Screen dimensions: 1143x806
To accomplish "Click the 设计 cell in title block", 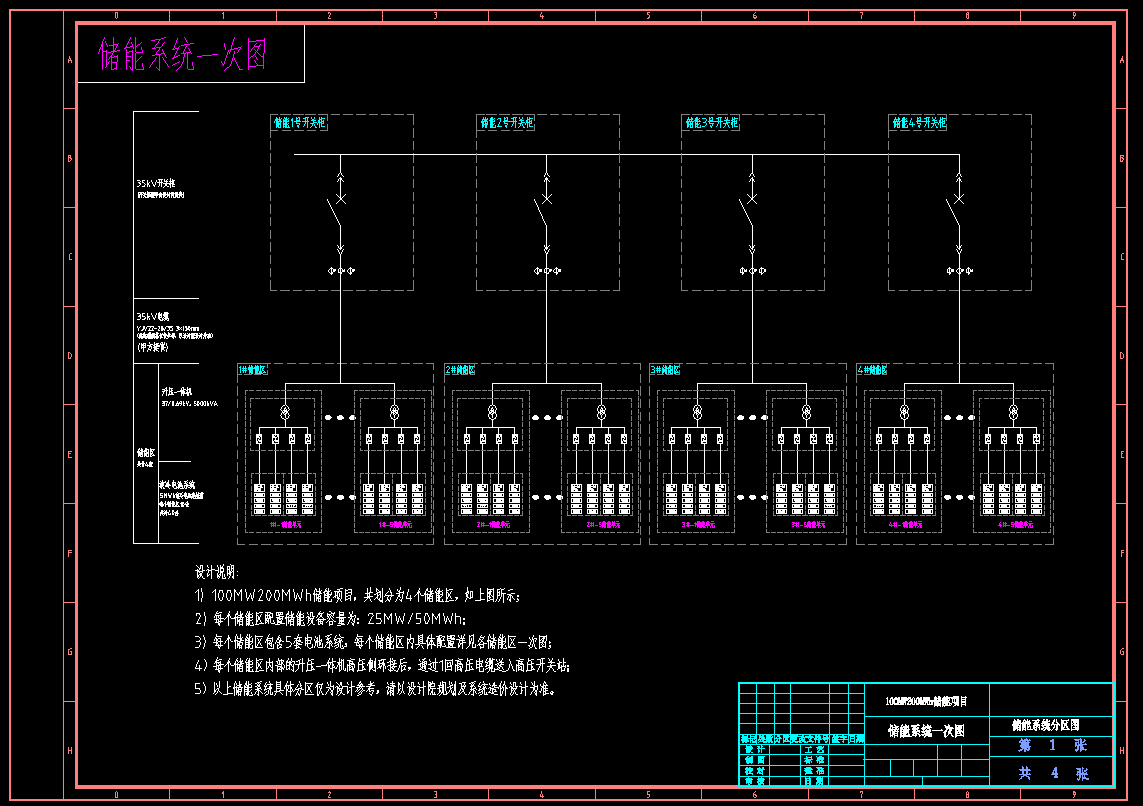I will [754, 749].
